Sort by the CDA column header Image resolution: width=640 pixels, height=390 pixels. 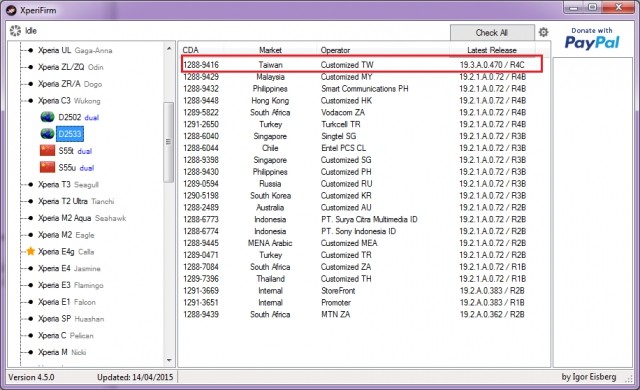(191, 50)
